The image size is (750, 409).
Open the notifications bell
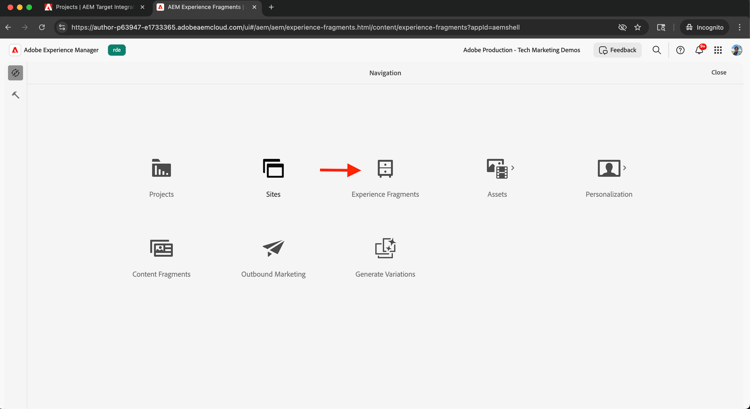[x=699, y=50]
